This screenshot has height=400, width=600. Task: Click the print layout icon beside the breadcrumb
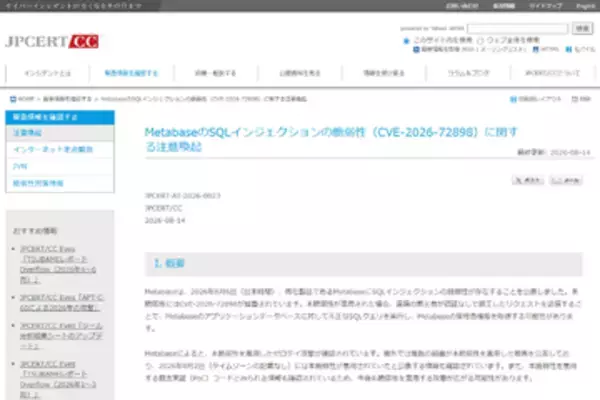pos(513,99)
